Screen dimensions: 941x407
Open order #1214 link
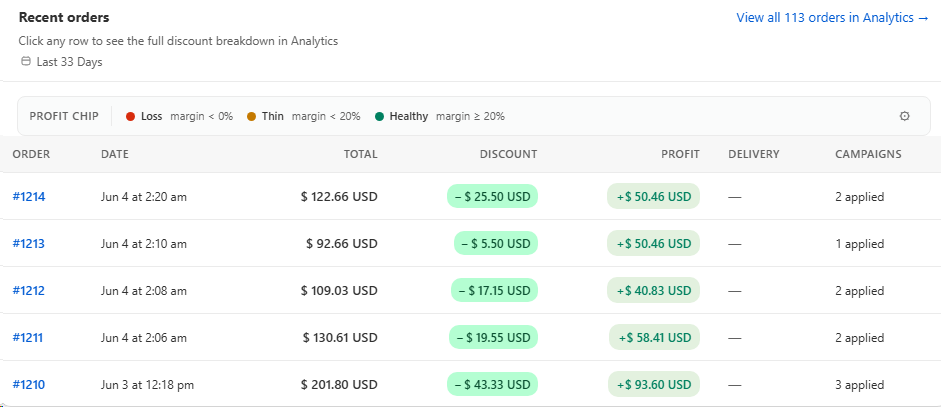pos(29,196)
